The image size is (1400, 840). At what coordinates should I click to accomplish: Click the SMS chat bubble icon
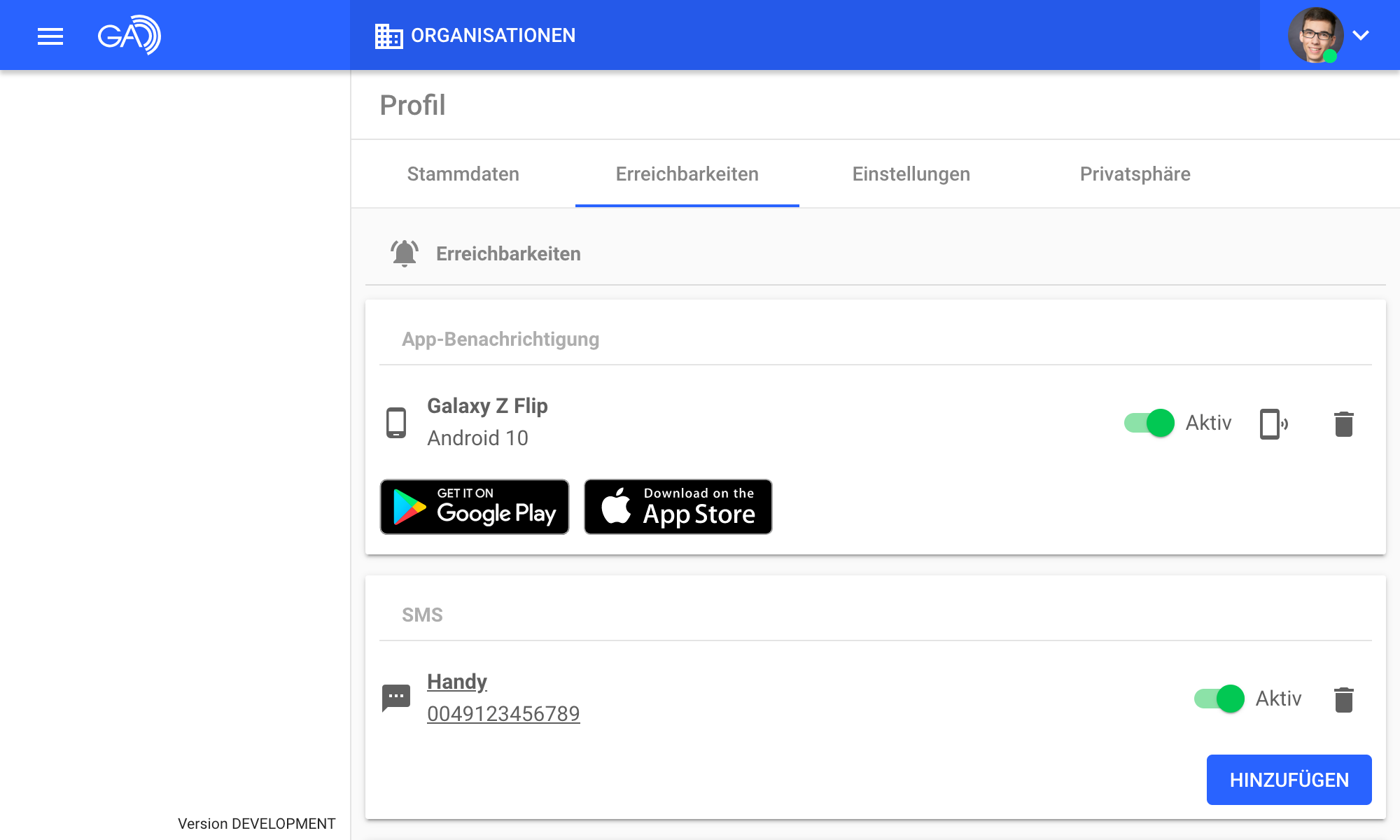396,698
